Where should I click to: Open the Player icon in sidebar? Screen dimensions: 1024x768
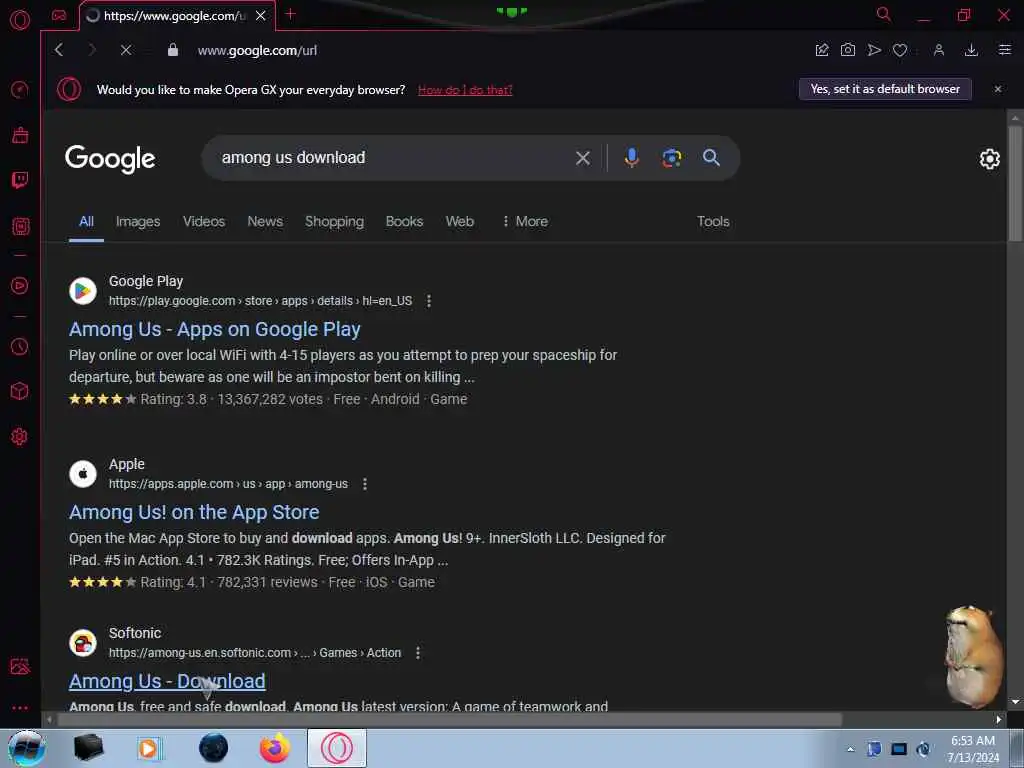click(20, 285)
